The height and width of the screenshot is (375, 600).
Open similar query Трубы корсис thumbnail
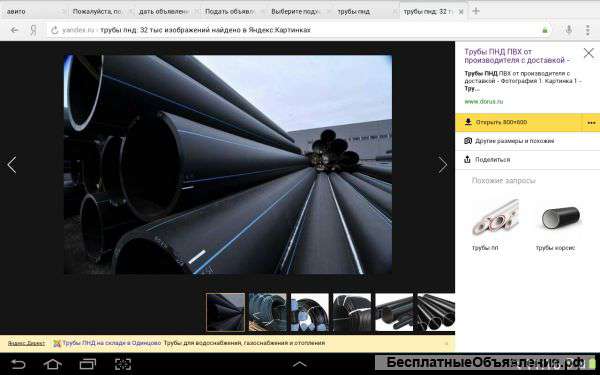point(561,218)
